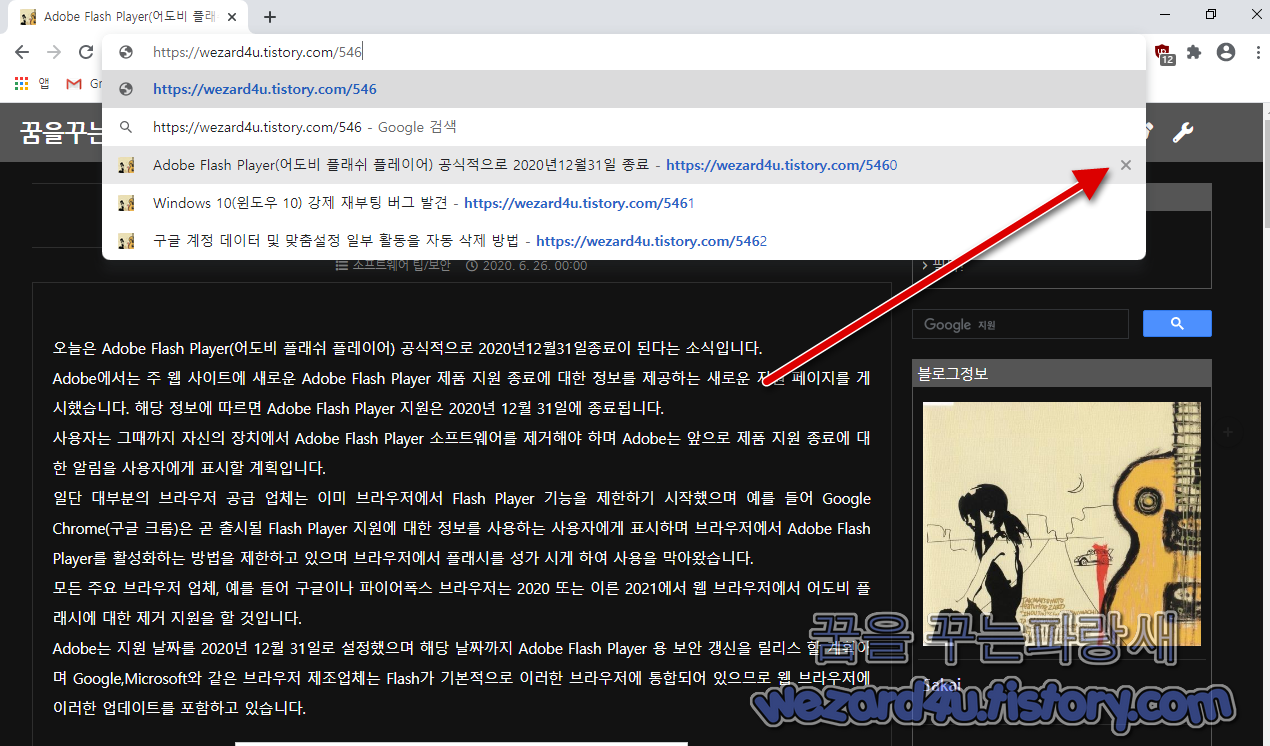Click the globe icon in the address bar

tap(126, 52)
